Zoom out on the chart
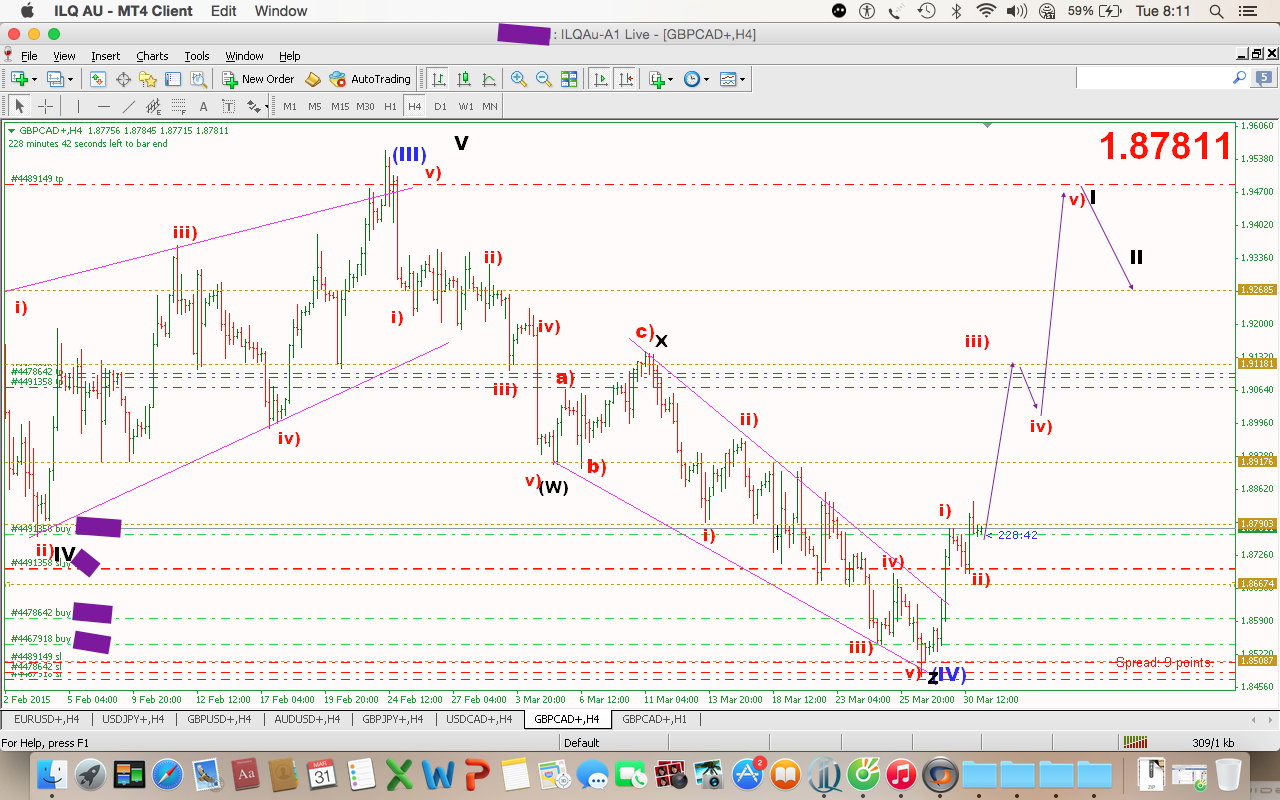The image size is (1280, 800). click(x=544, y=79)
